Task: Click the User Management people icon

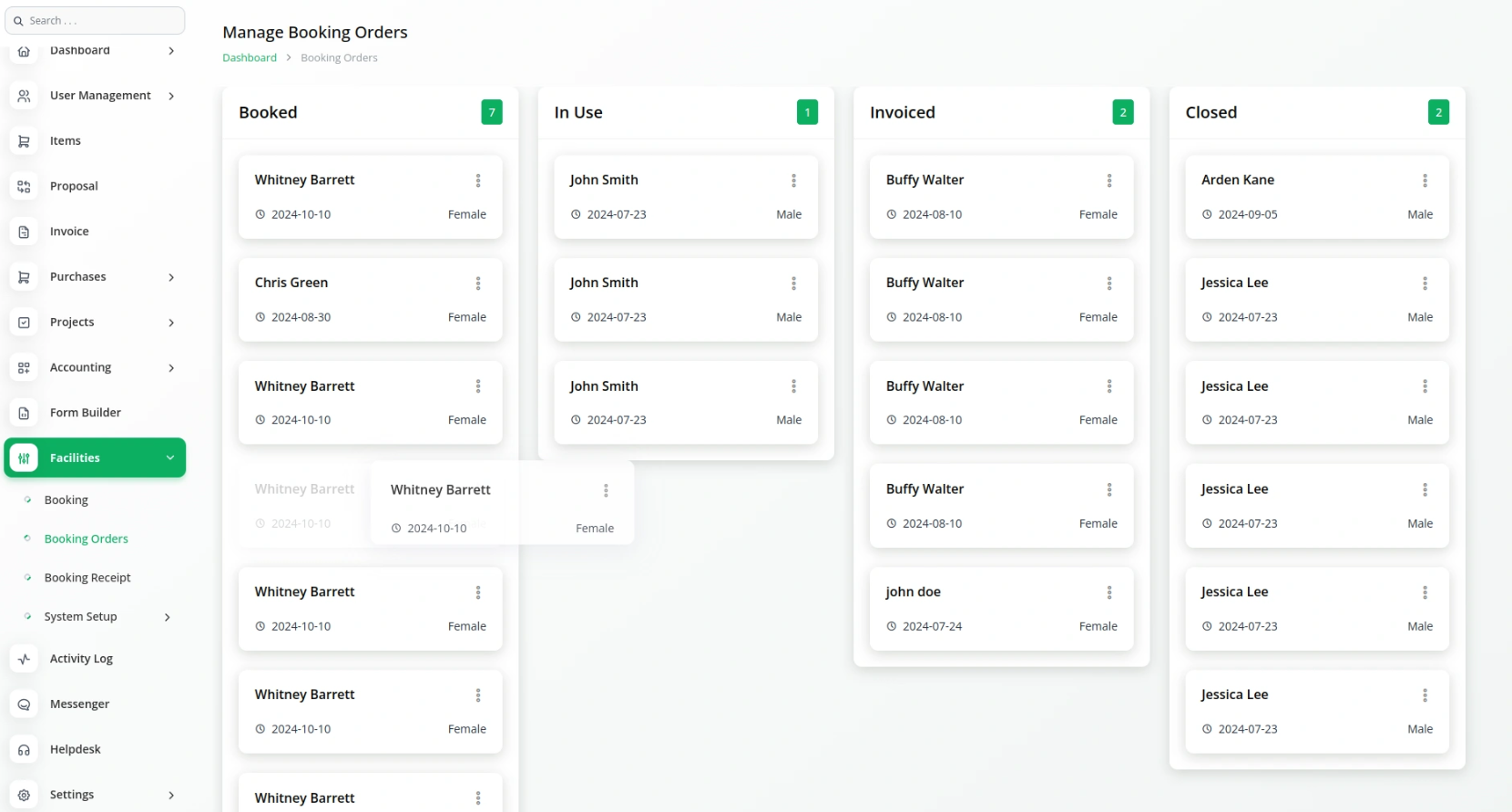Action: click(x=24, y=96)
